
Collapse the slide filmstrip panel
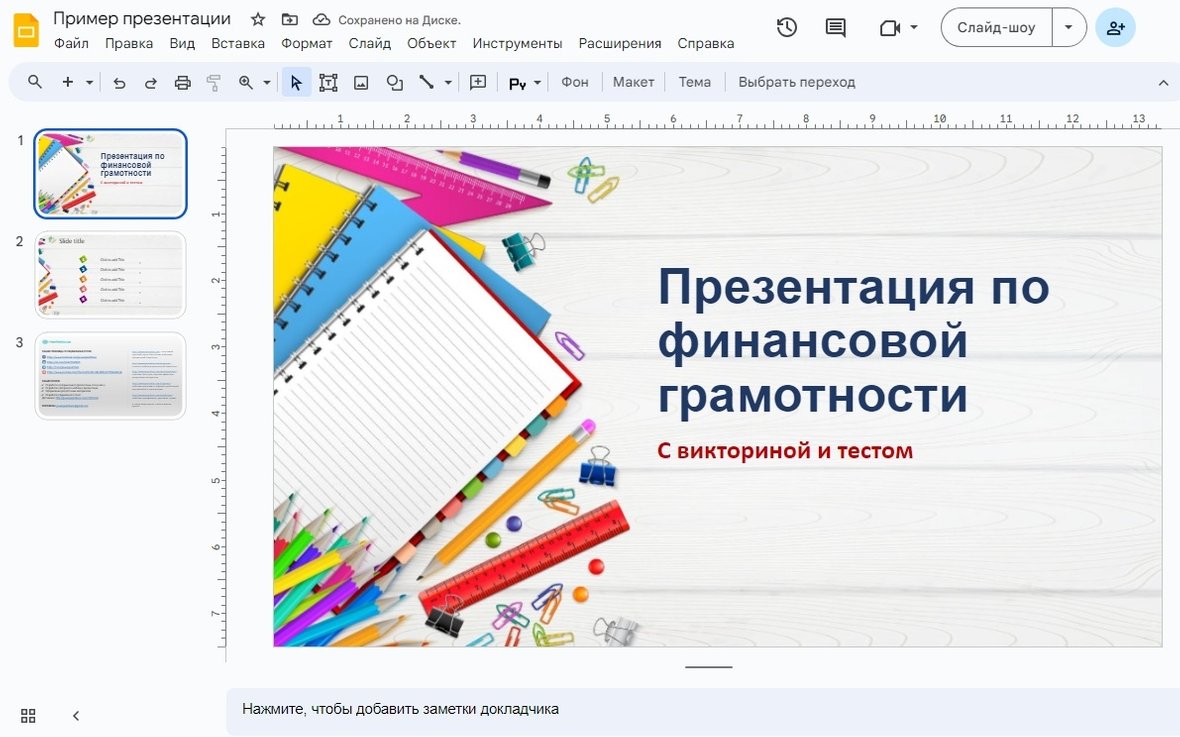pyautogui.click(x=76, y=715)
